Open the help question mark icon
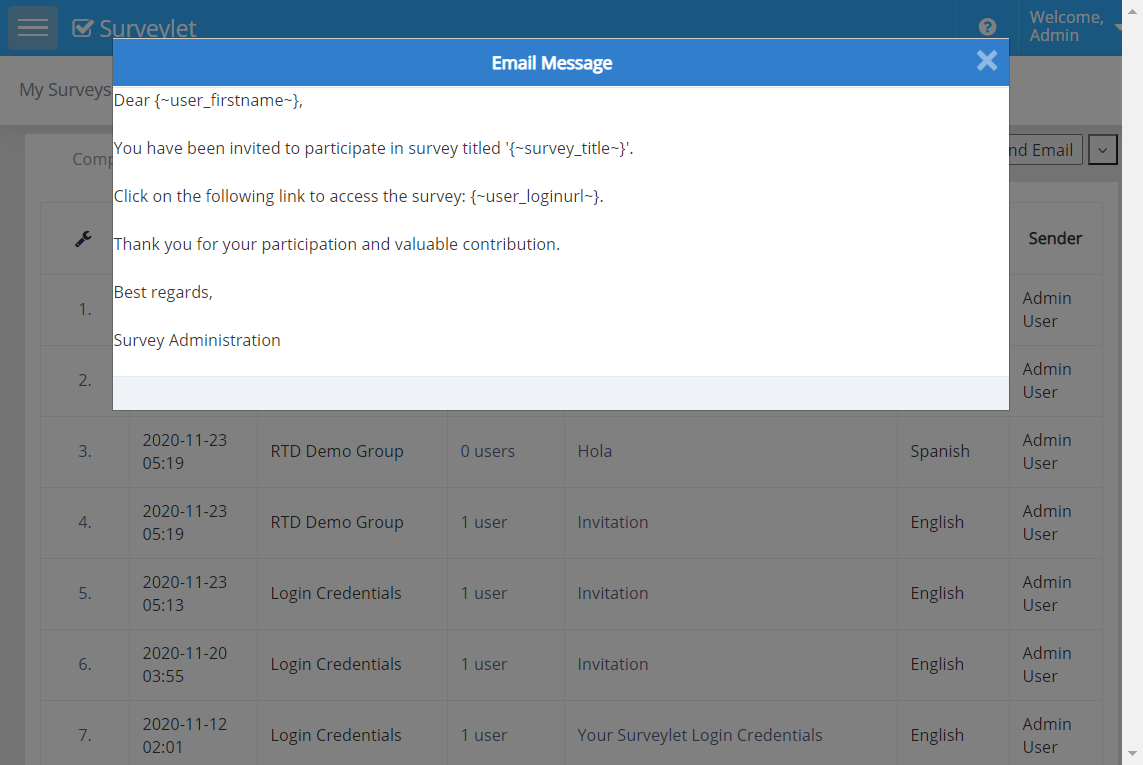Image resolution: width=1143 pixels, height=765 pixels. click(987, 27)
